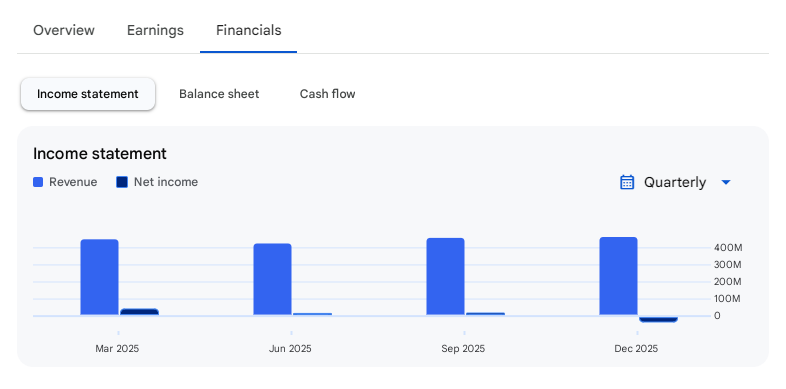Viewport: 786px width, 389px height.
Task: Select the negative Dec 2025 net income bar
Action: (x=658, y=319)
